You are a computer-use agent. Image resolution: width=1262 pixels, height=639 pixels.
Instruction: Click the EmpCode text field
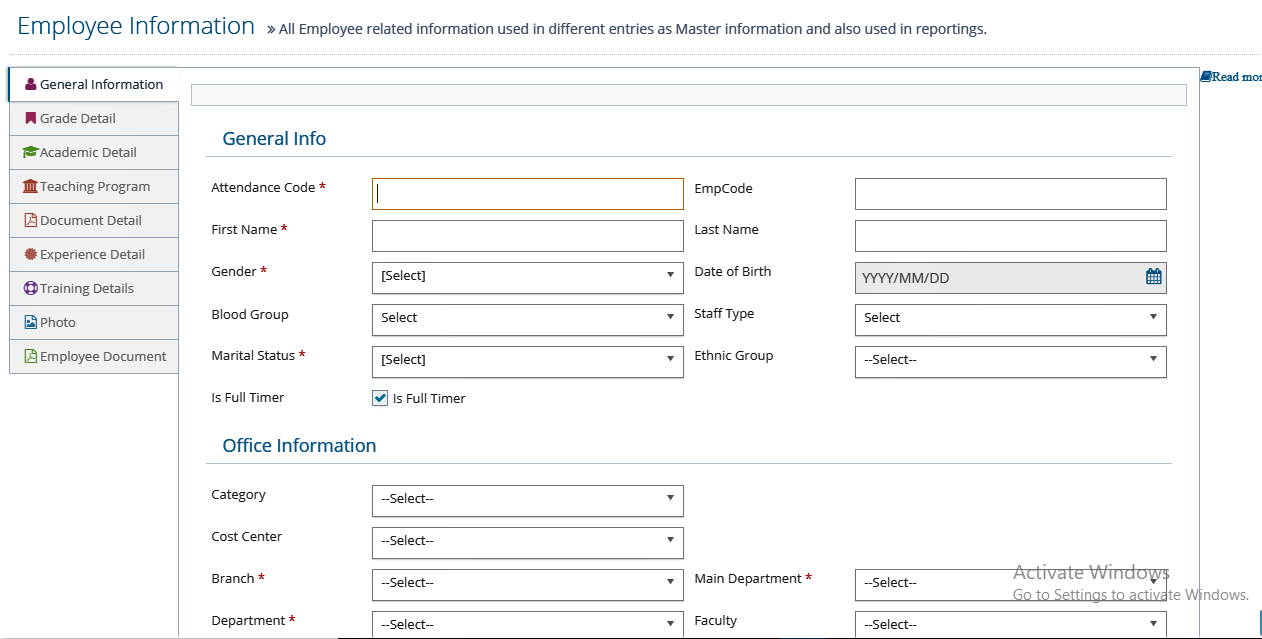(x=1011, y=194)
